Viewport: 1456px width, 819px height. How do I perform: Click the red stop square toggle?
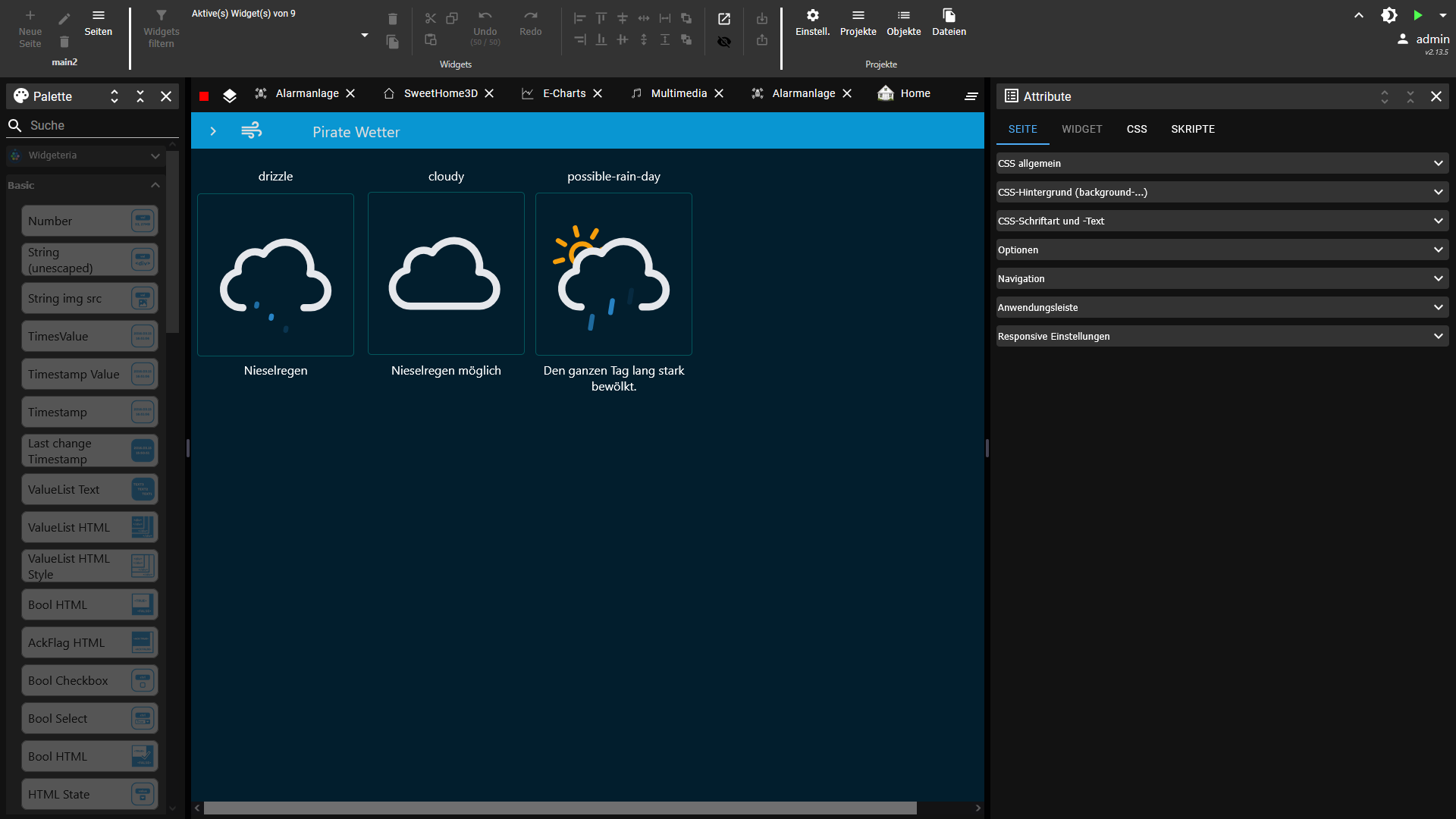tap(204, 96)
